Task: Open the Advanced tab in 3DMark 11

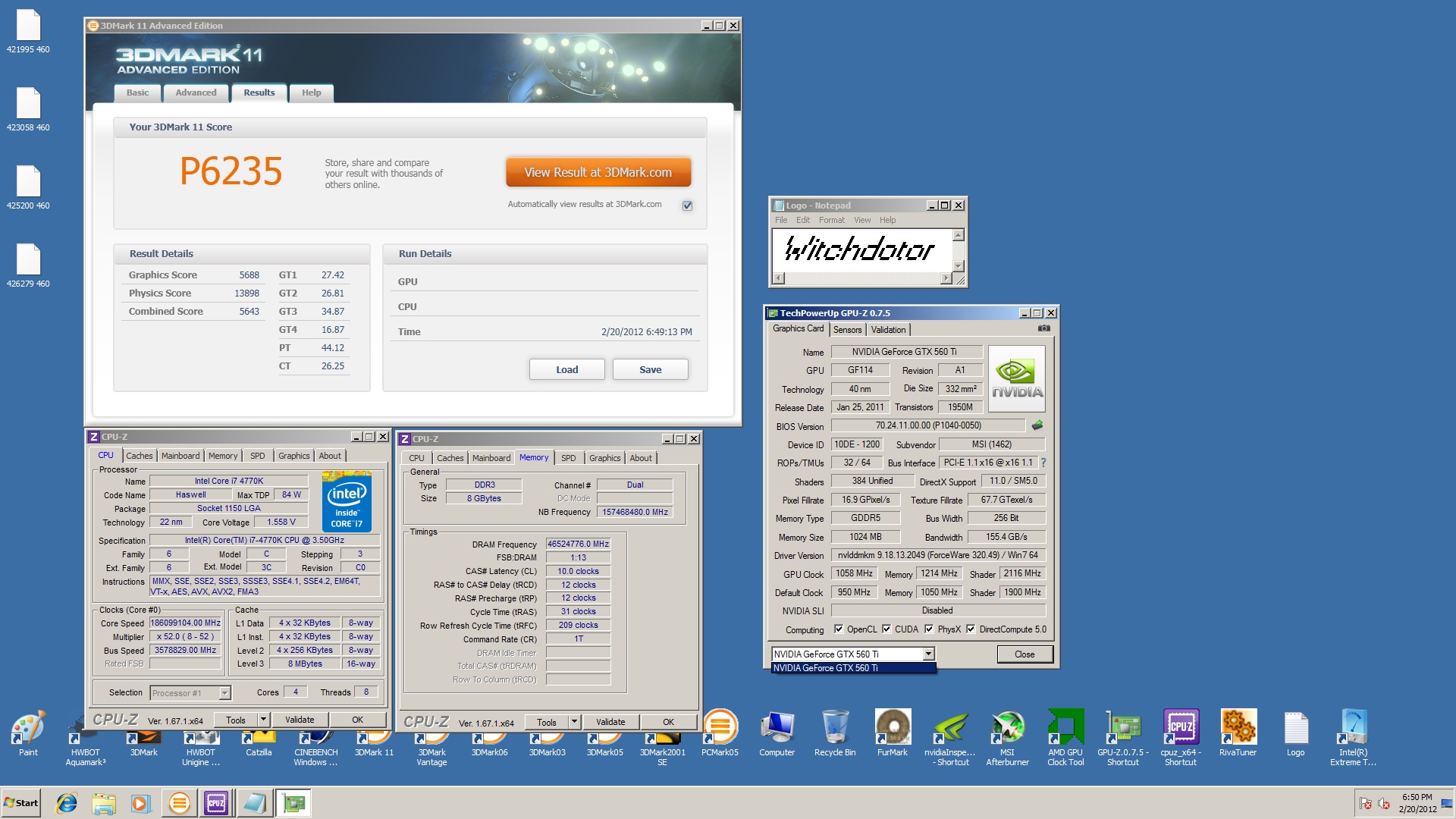Action: point(196,93)
